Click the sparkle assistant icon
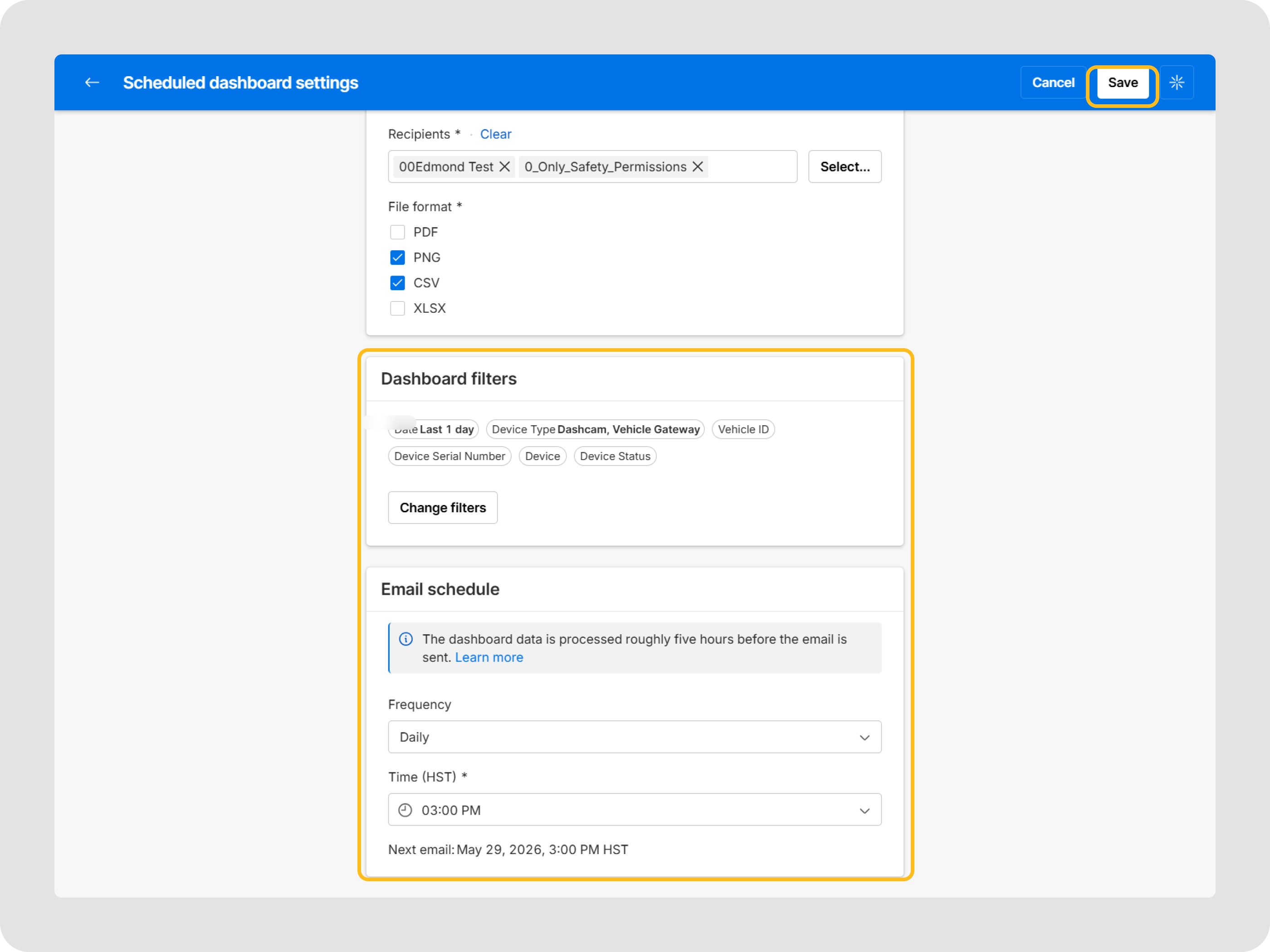The image size is (1270, 952). pos(1177,83)
